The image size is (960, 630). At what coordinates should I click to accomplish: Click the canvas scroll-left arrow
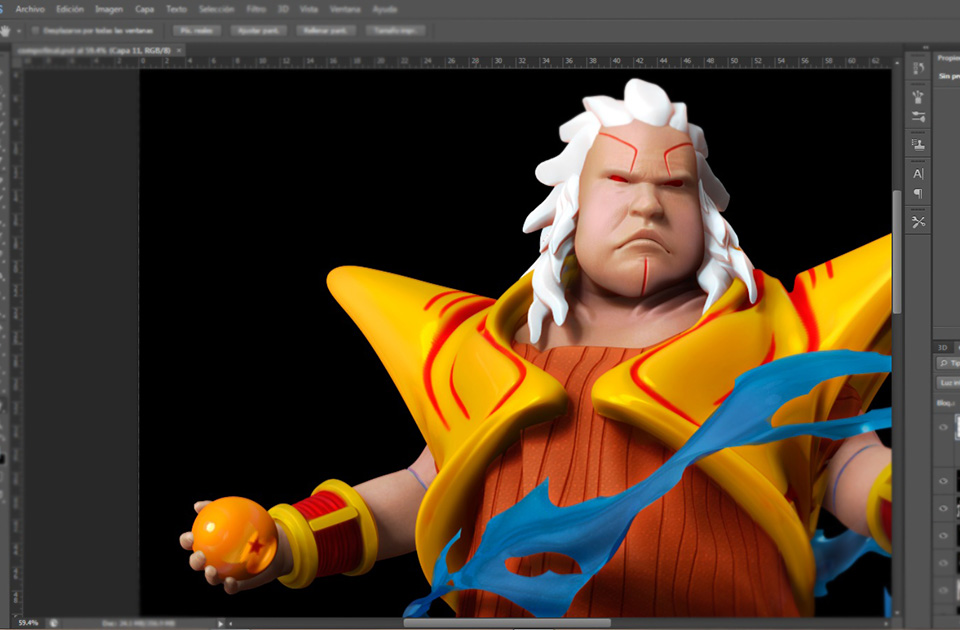pyautogui.click(x=230, y=623)
